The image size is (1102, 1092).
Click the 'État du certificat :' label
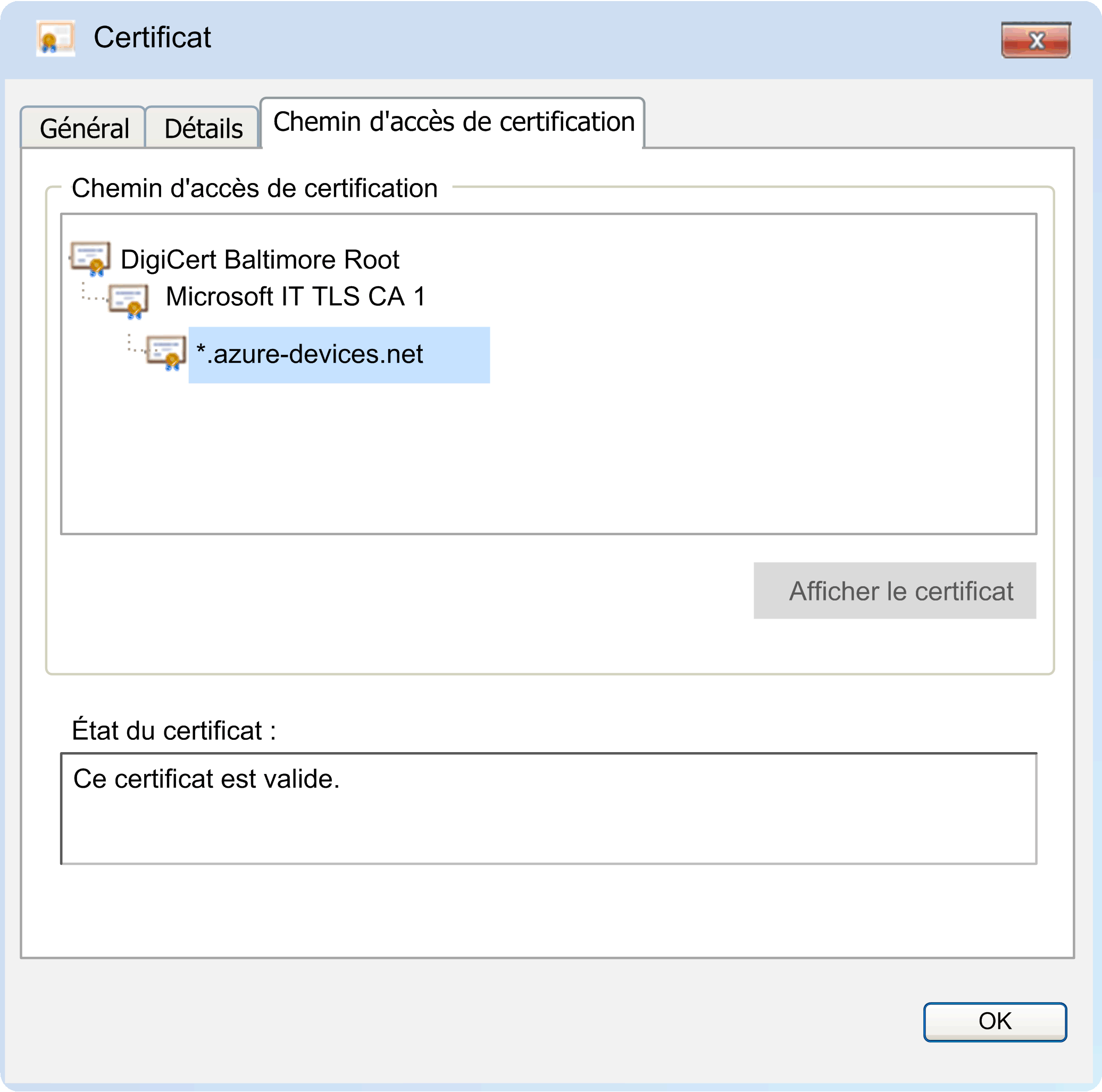pos(174,730)
